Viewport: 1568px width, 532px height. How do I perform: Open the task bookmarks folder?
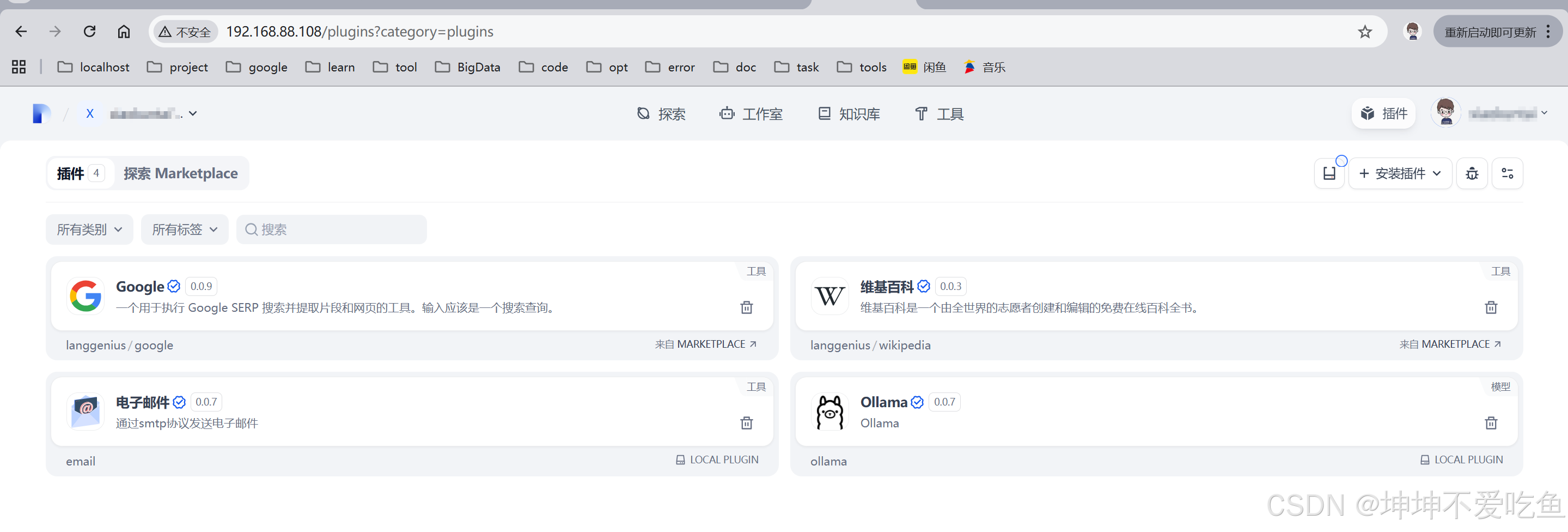click(x=797, y=67)
